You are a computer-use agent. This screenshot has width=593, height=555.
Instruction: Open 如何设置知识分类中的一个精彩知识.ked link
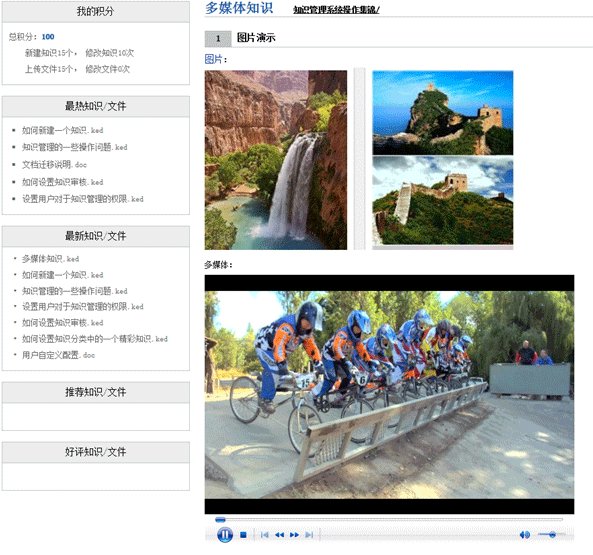[95, 339]
